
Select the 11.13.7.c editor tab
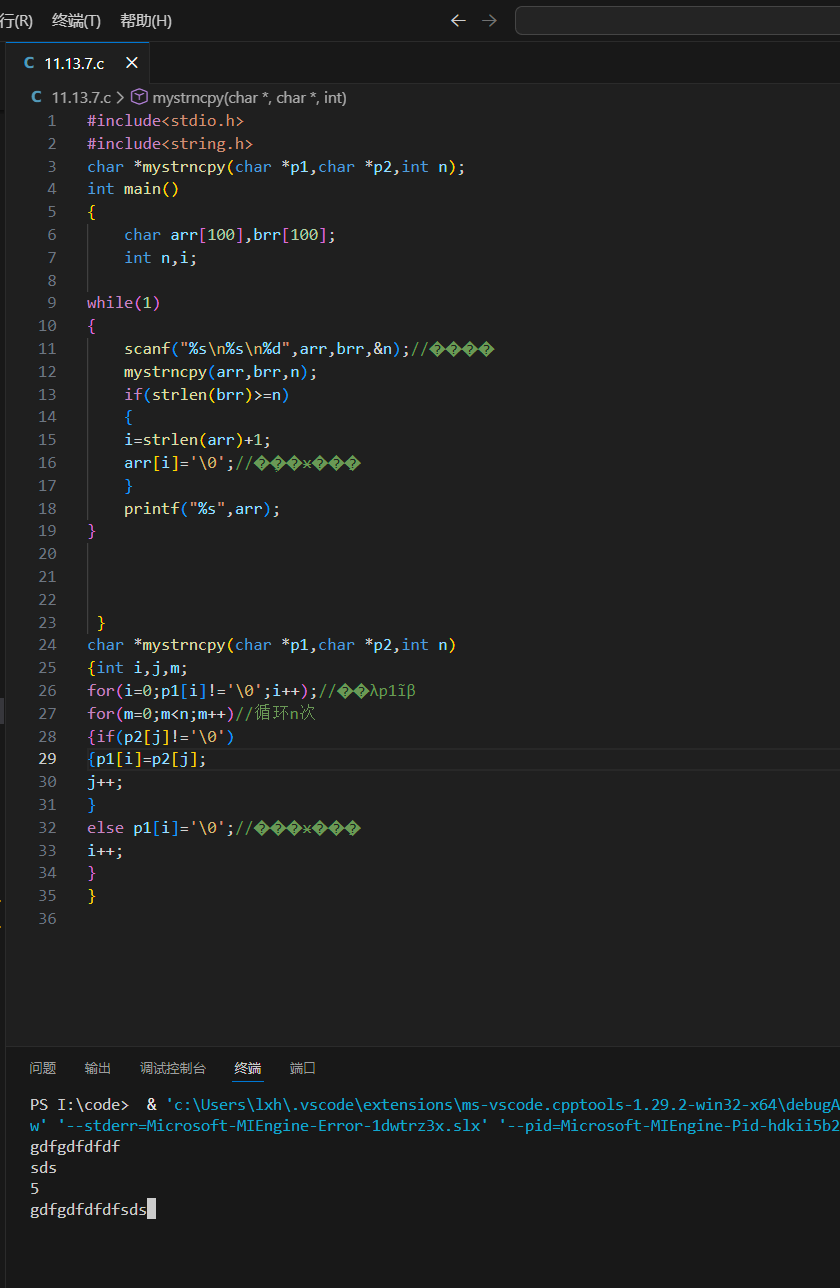(x=78, y=63)
